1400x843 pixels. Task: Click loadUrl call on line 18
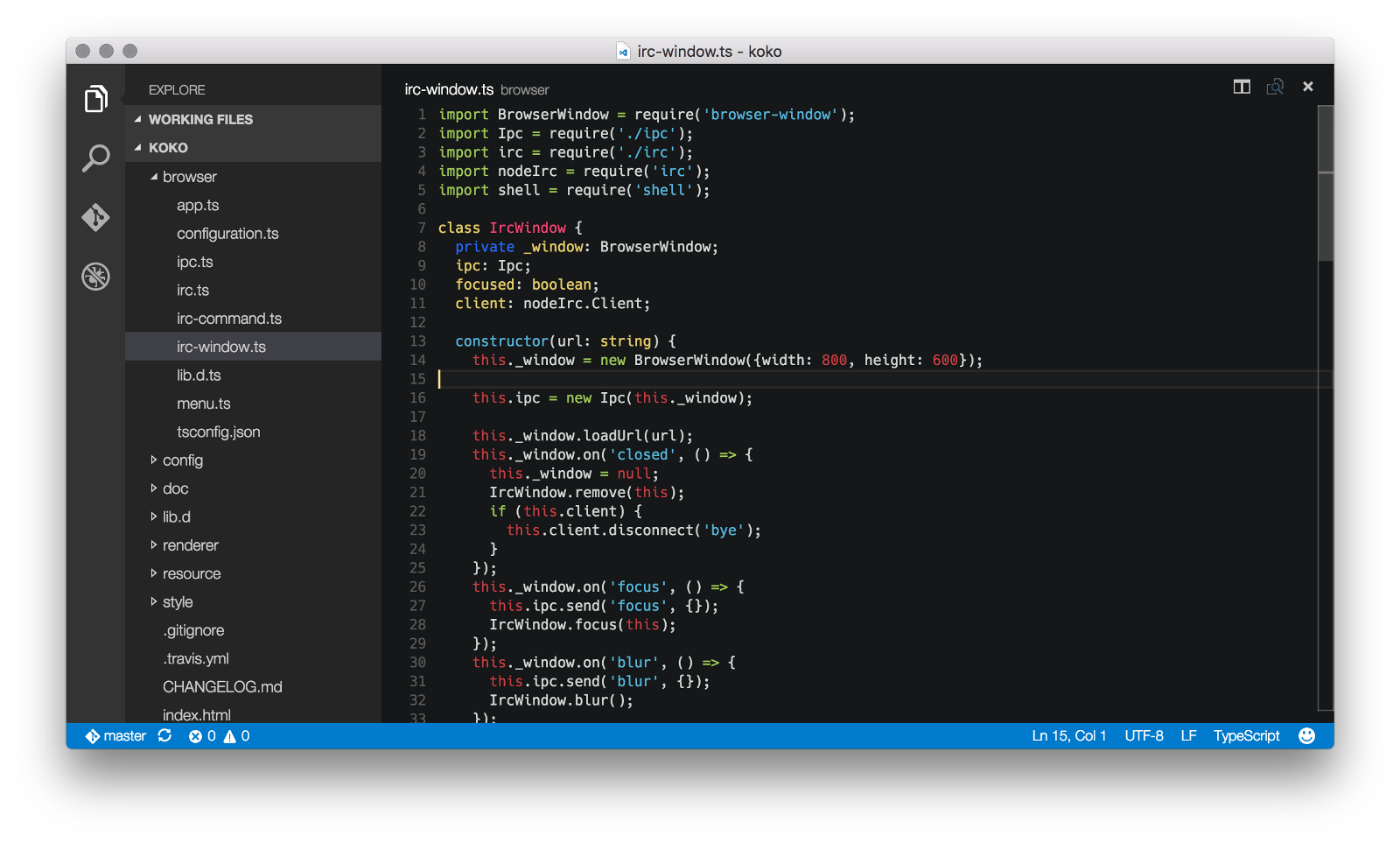click(613, 436)
